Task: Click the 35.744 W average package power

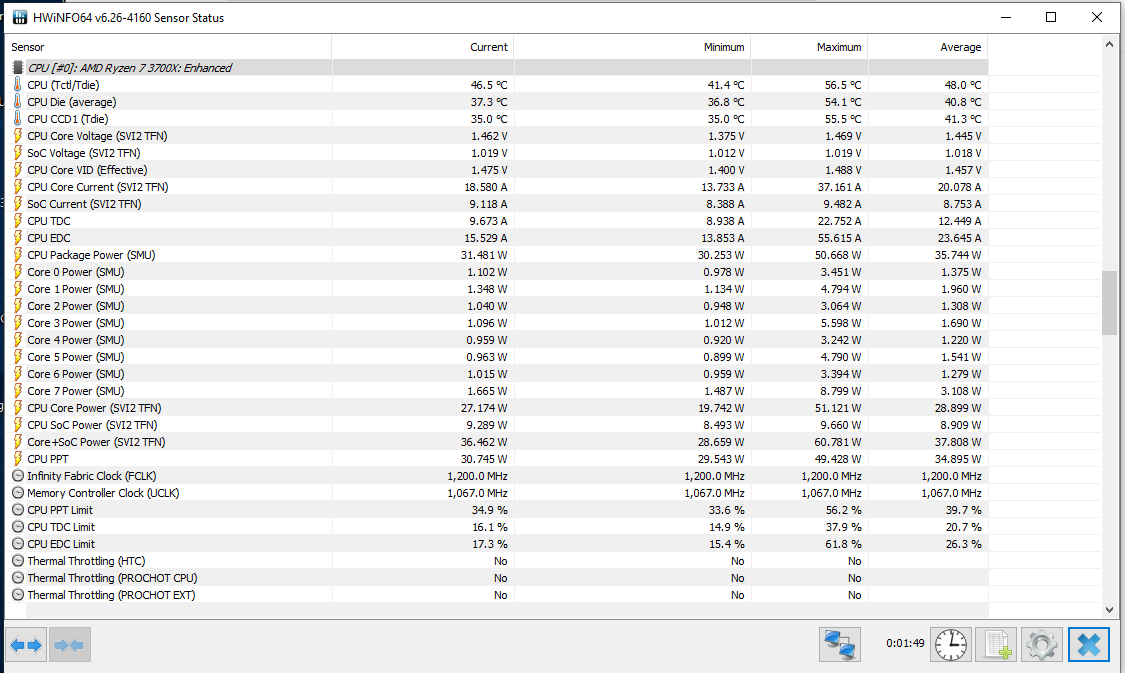Action: click(x=958, y=255)
